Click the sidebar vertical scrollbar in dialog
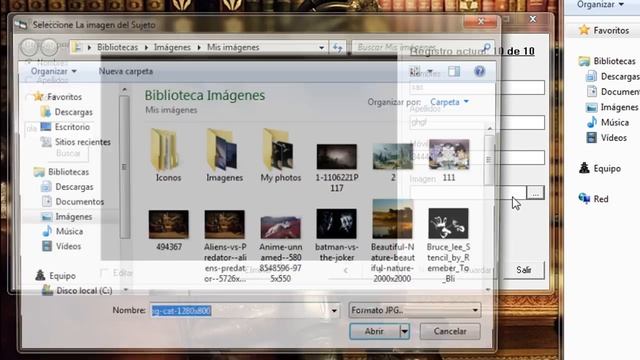This screenshot has width=640, height=360. click(124, 167)
